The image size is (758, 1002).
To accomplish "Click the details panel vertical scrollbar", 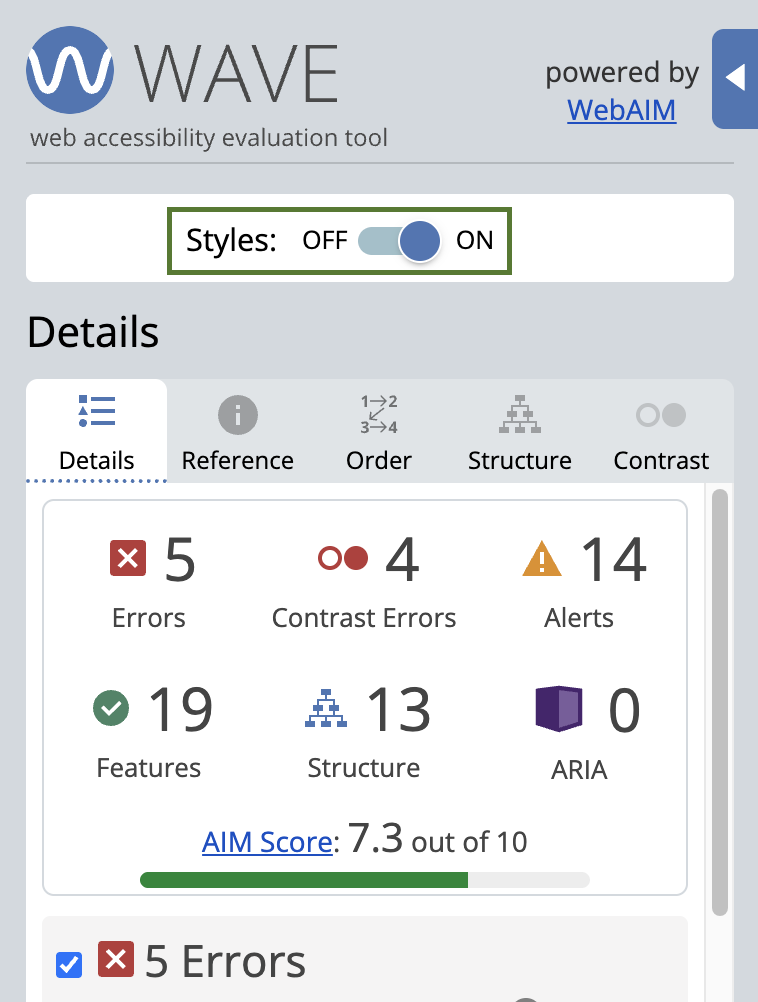I will [x=719, y=700].
